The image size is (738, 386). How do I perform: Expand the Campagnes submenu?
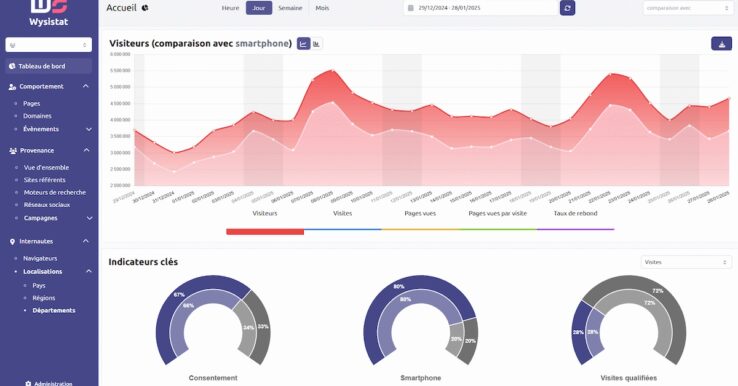[x=89, y=218]
